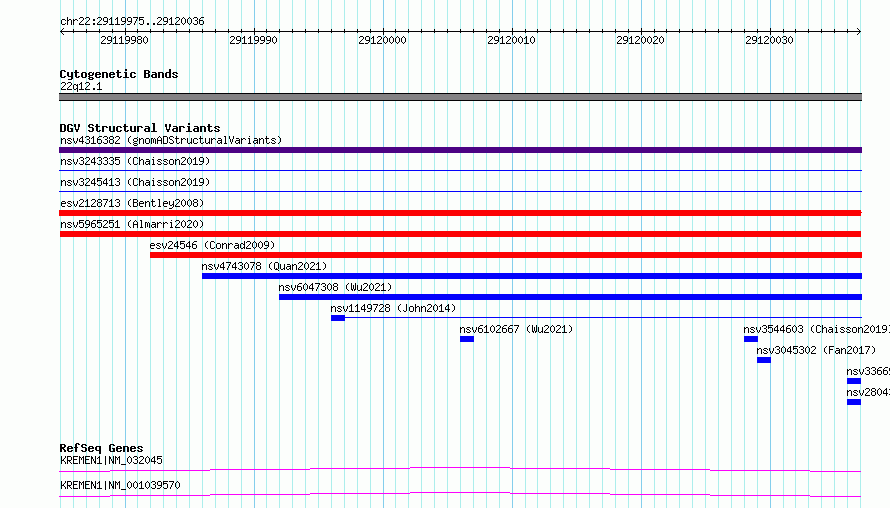890x508 pixels.
Task: Click the 22q12.1 band label
Action: pyautogui.click(x=81, y=86)
